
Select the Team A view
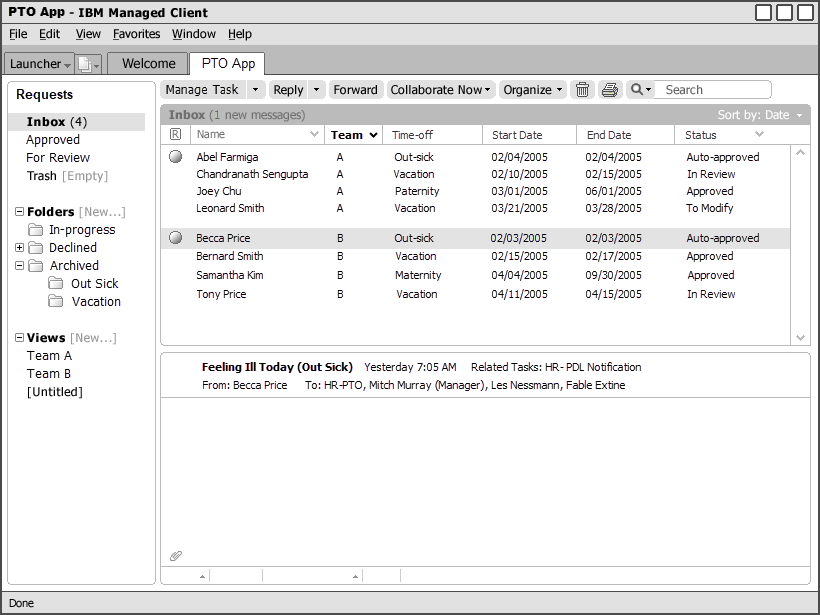(49, 356)
